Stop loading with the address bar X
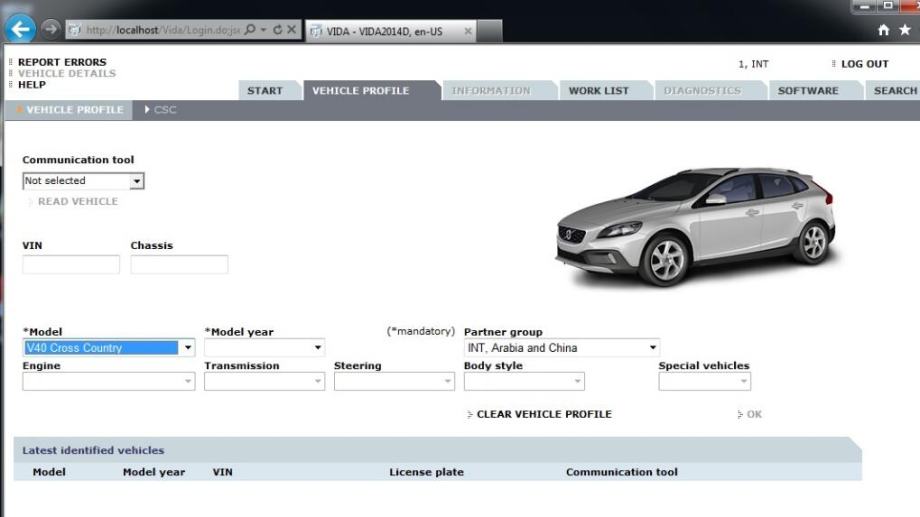 click(292, 29)
